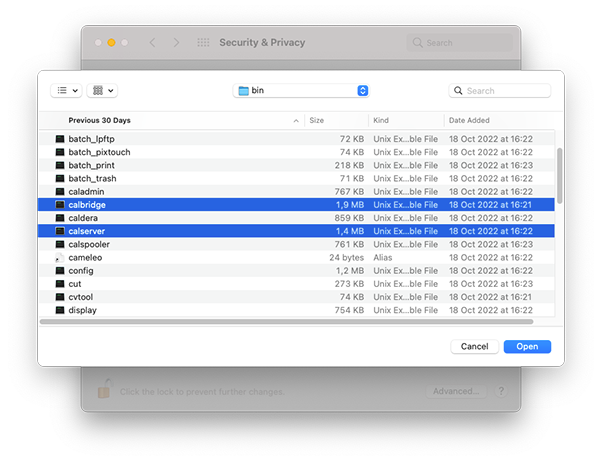Image resolution: width=600 pixels, height=460 pixels.
Task: Click the batch_lpftp file icon
Action: (60, 139)
